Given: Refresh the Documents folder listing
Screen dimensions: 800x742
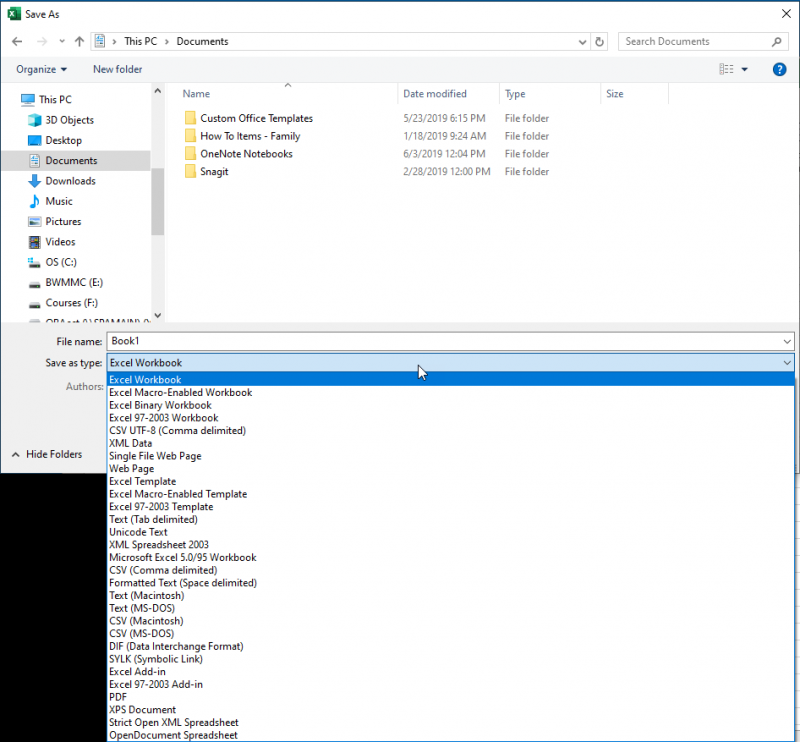Looking at the screenshot, I should click(x=599, y=41).
